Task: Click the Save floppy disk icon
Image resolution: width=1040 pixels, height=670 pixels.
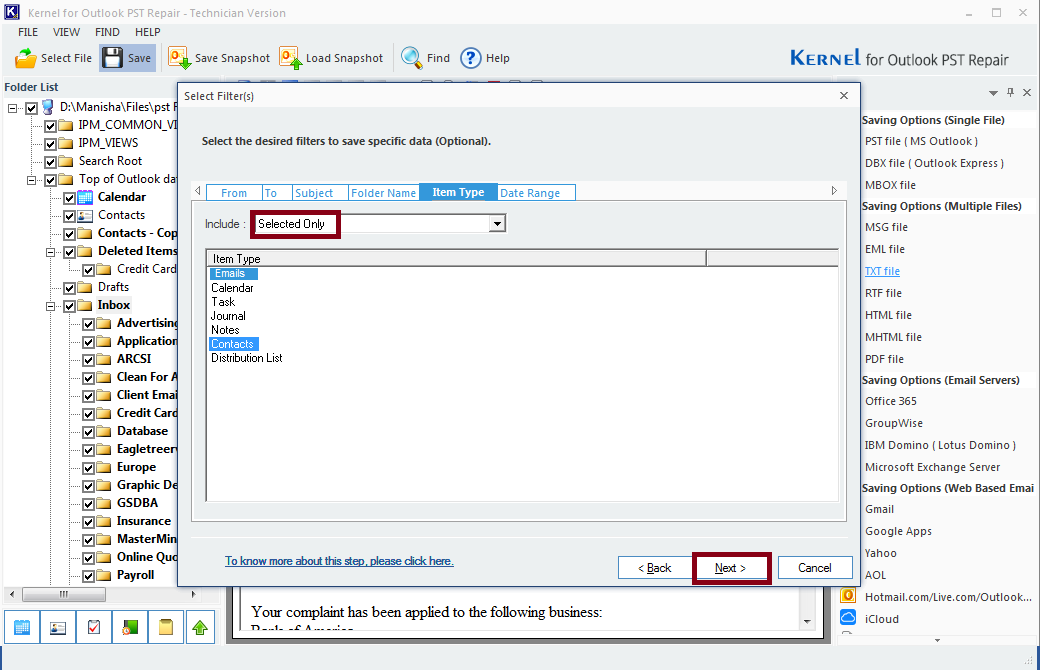Action: point(112,58)
